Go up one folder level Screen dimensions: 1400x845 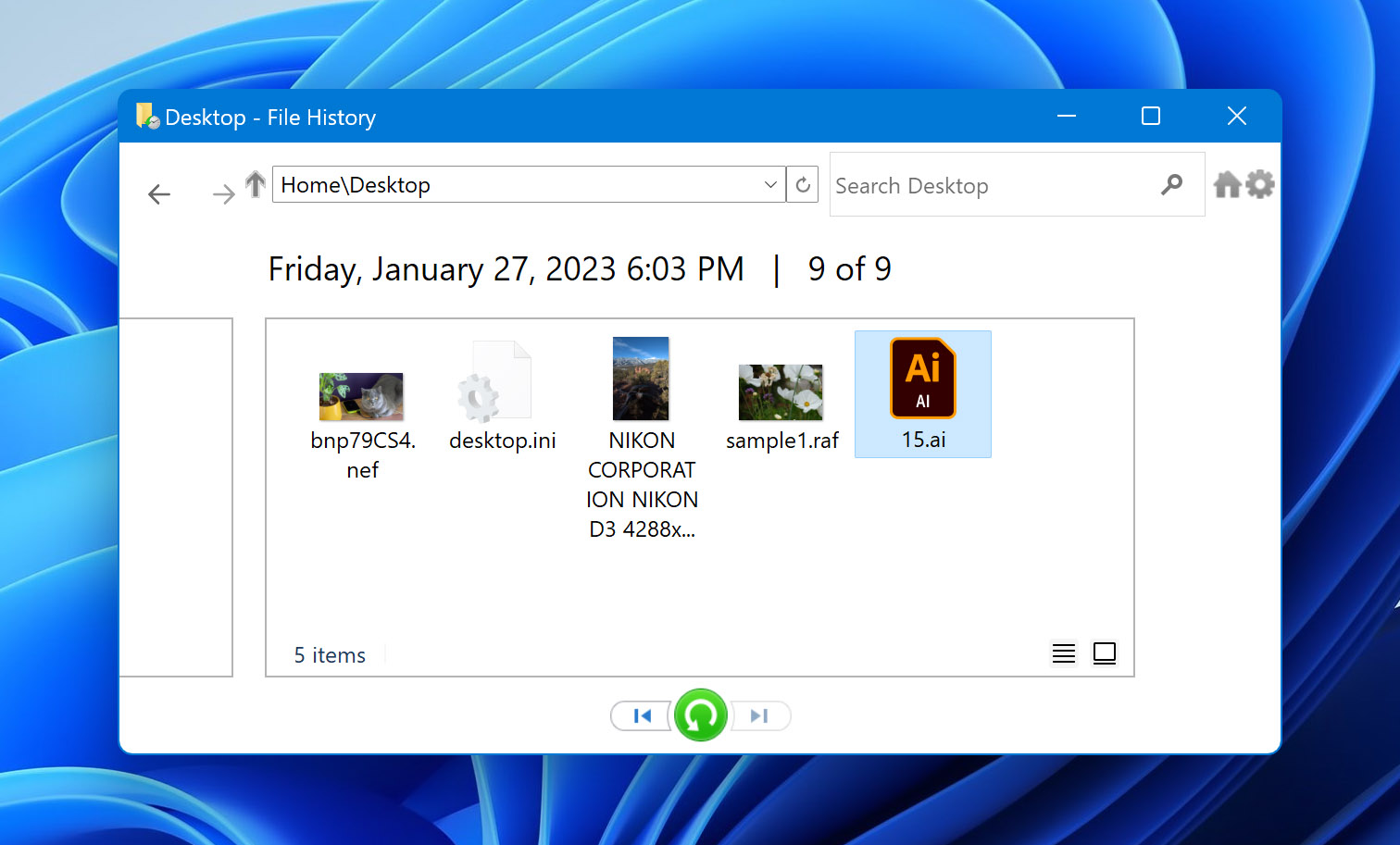pyautogui.click(x=256, y=184)
